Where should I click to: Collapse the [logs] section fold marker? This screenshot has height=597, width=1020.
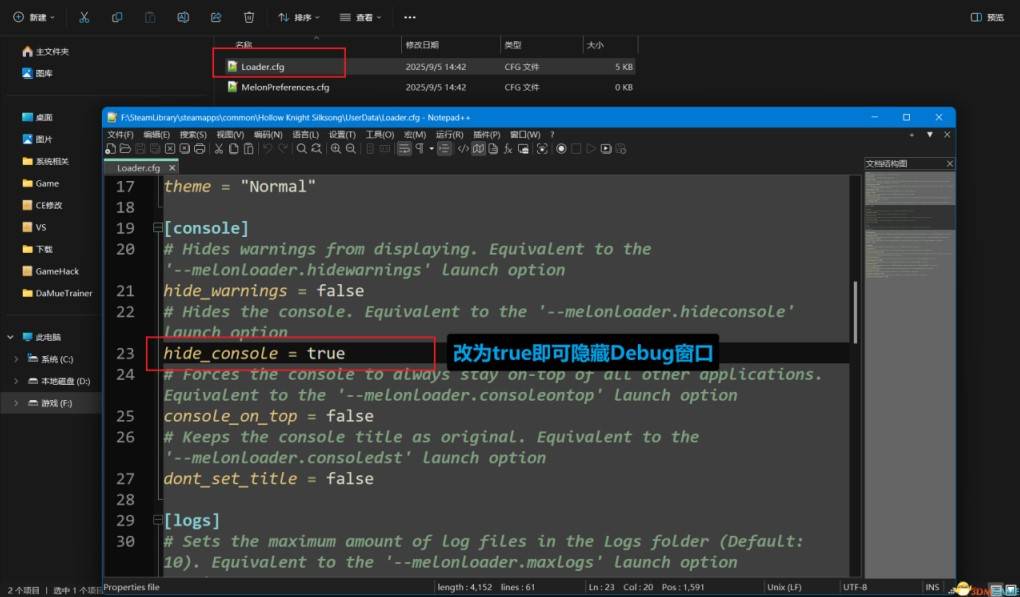pyautogui.click(x=157, y=520)
